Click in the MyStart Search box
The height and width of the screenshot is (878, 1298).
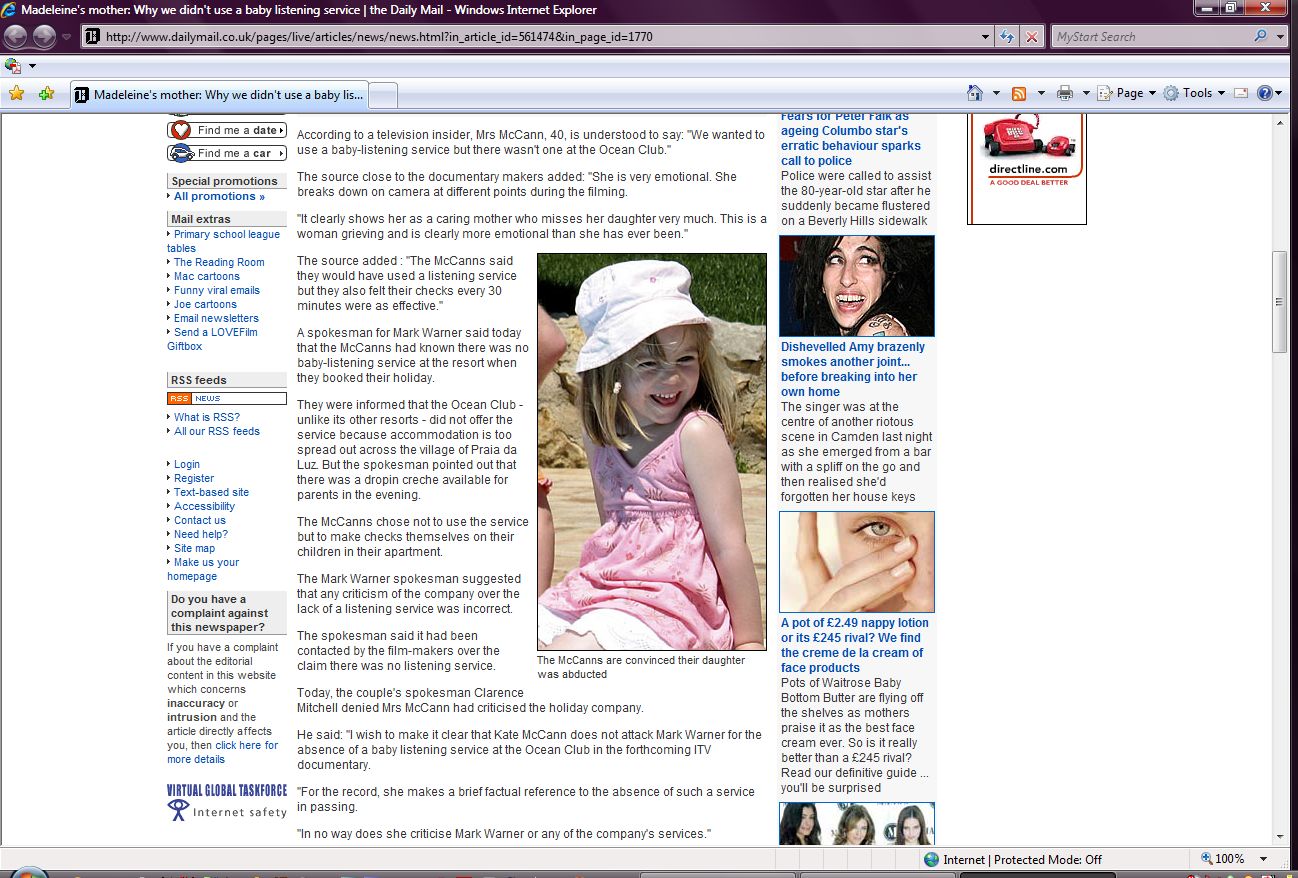point(1150,37)
